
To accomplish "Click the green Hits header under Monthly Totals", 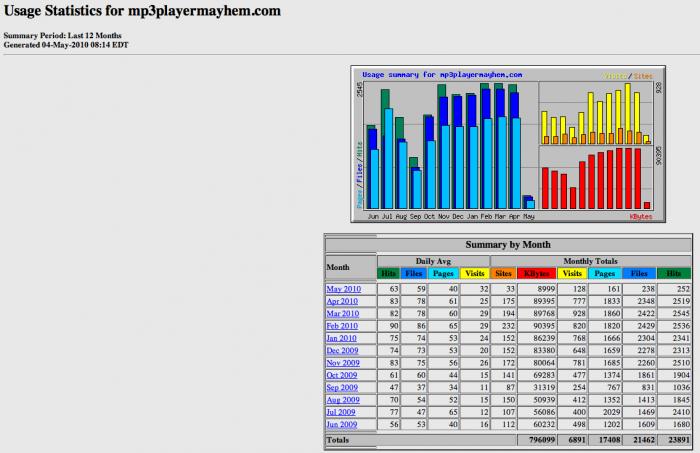I will [x=674, y=273].
